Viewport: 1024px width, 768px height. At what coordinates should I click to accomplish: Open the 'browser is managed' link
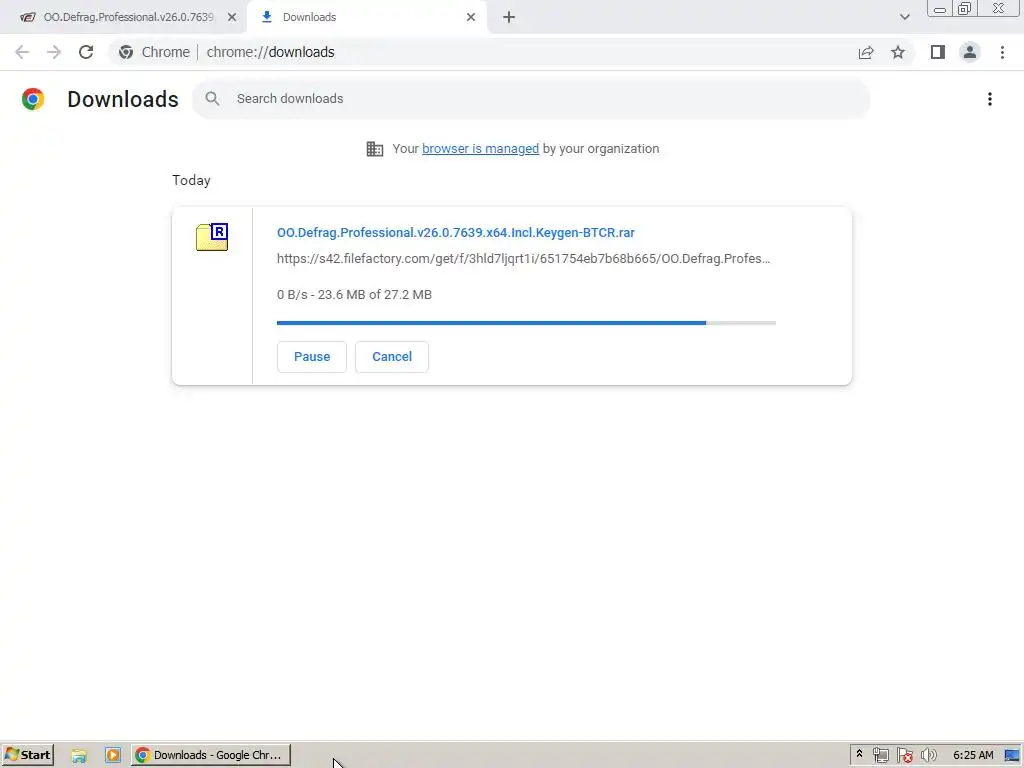point(480,149)
